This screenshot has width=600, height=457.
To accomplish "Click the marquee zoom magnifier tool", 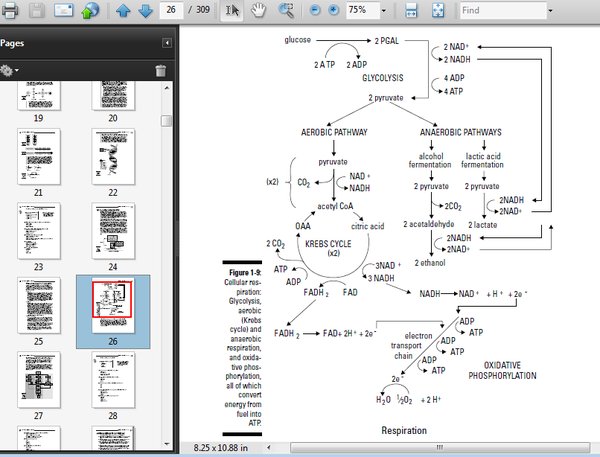I will [x=286, y=11].
